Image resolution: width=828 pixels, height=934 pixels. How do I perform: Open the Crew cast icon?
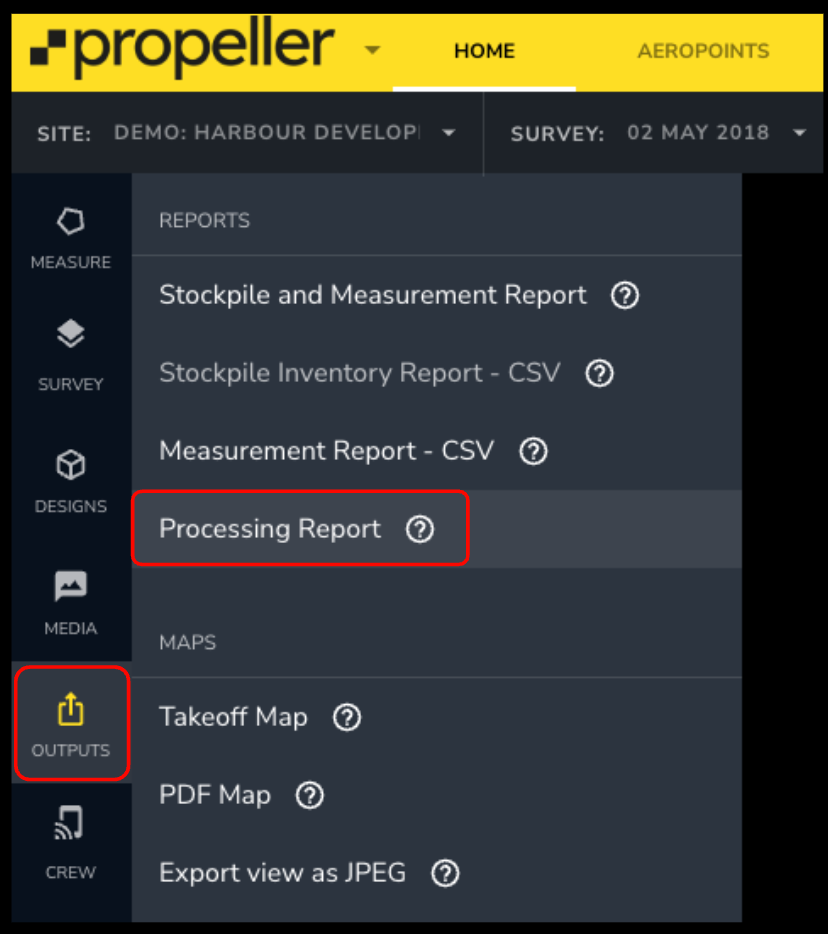pyautogui.click(x=70, y=824)
